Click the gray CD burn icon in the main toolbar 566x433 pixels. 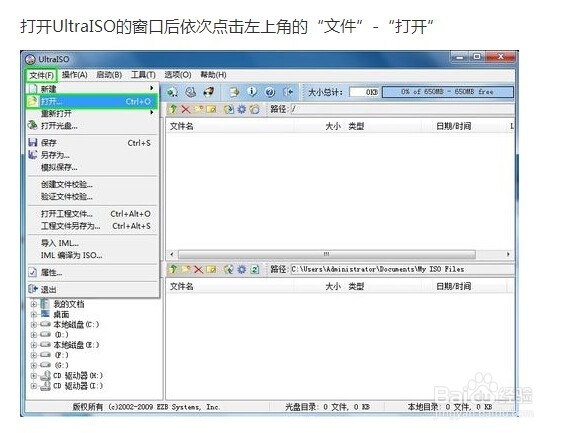(191, 92)
